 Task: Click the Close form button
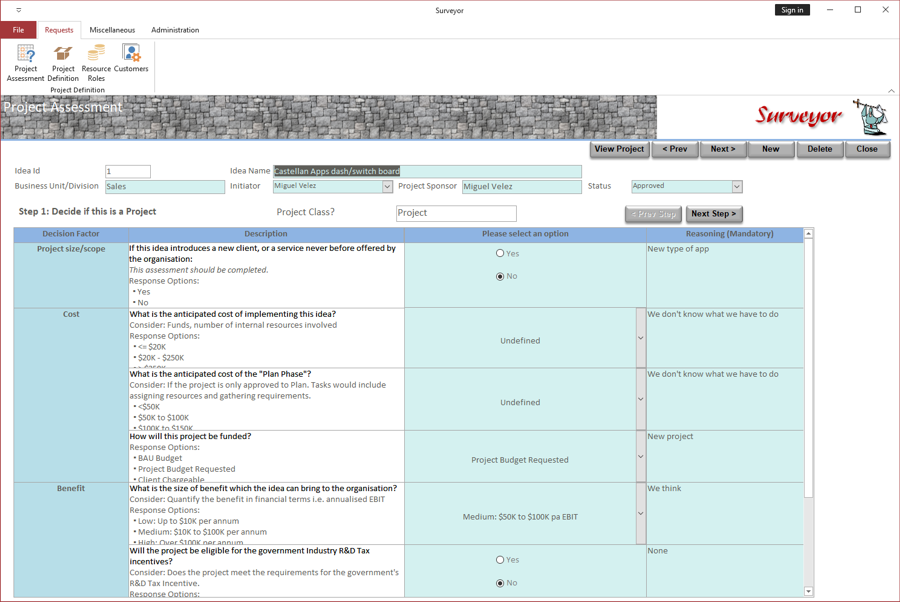(867, 149)
